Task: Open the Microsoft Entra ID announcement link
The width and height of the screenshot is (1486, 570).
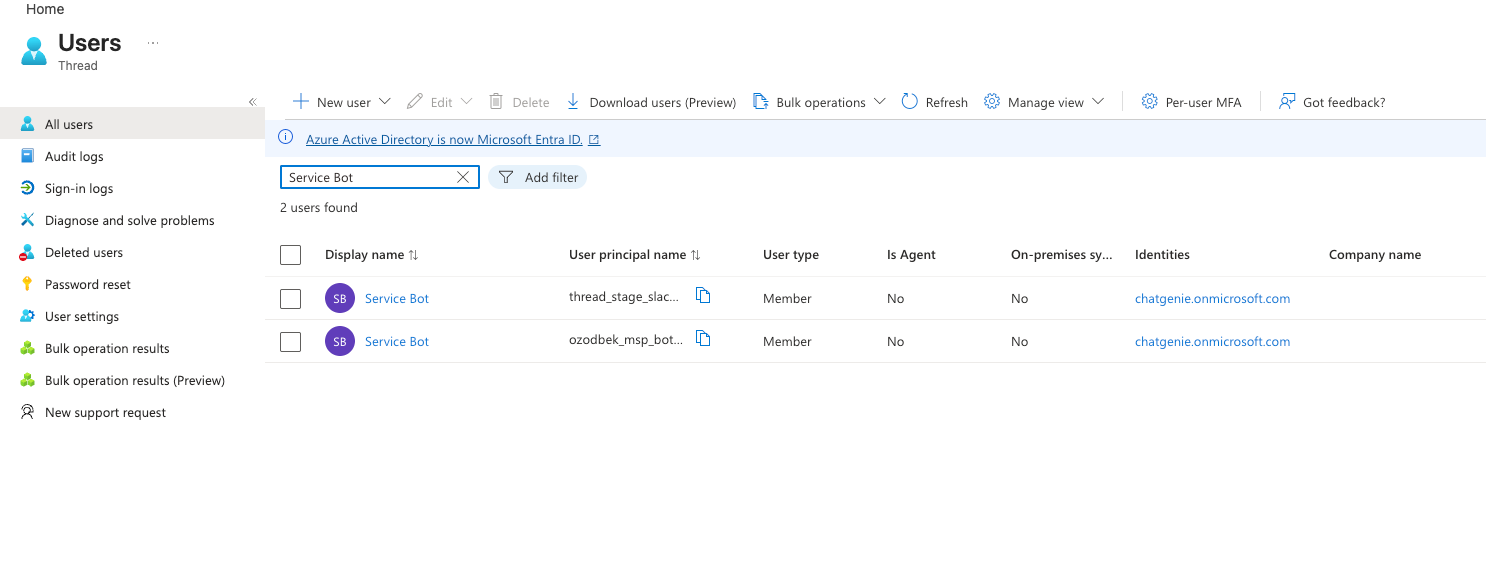Action: pyautogui.click(x=444, y=140)
